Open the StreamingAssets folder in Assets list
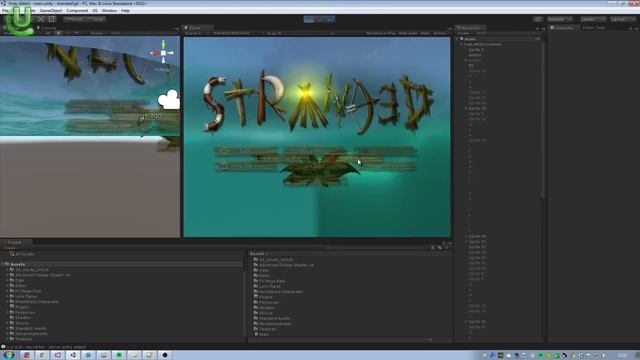The height and width of the screenshot is (360, 640). pos(275,323)
